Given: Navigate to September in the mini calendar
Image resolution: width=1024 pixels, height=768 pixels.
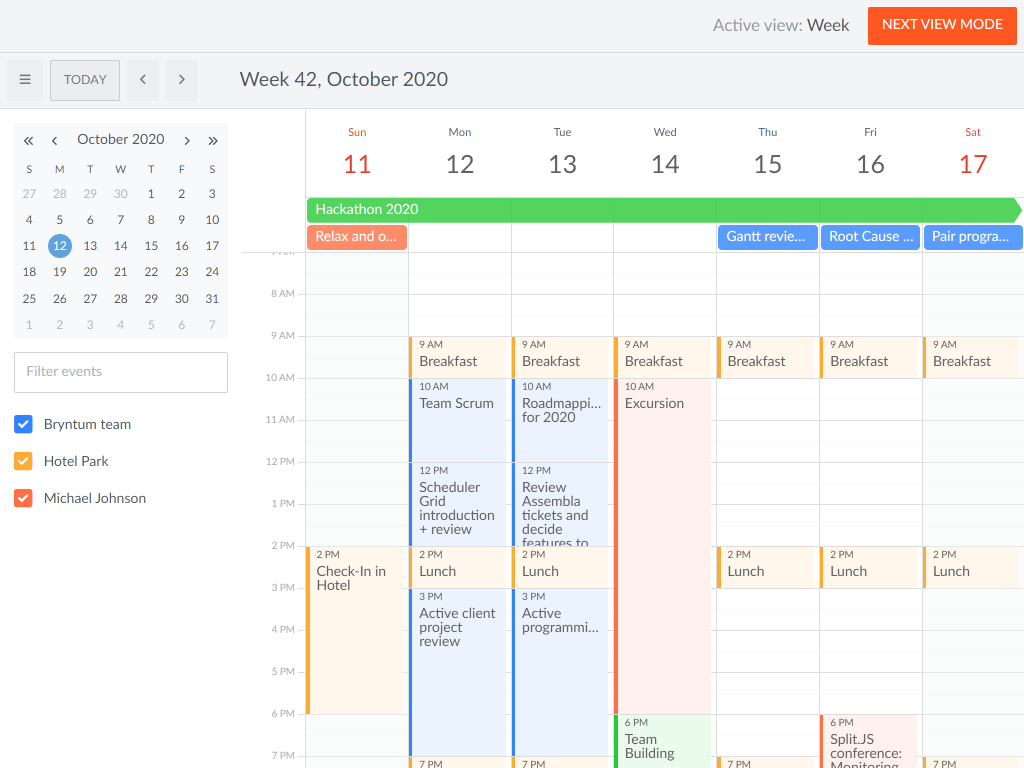Looking at the screenshot, I should [x=54, y=140].
